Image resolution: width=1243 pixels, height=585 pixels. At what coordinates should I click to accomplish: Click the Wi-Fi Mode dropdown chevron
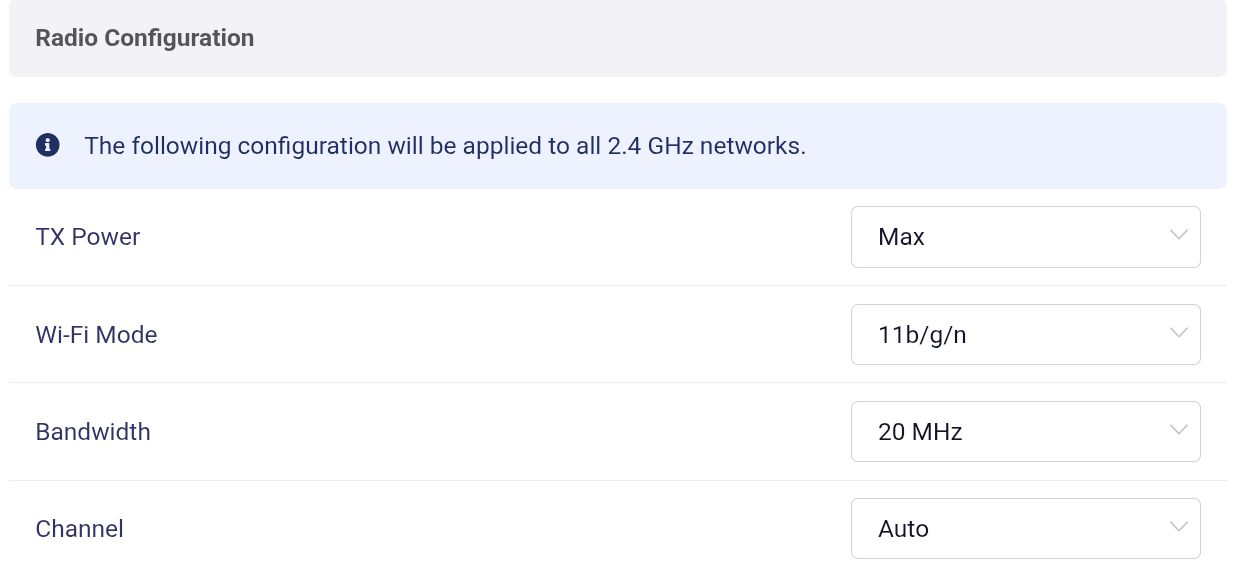(1178, 333)
